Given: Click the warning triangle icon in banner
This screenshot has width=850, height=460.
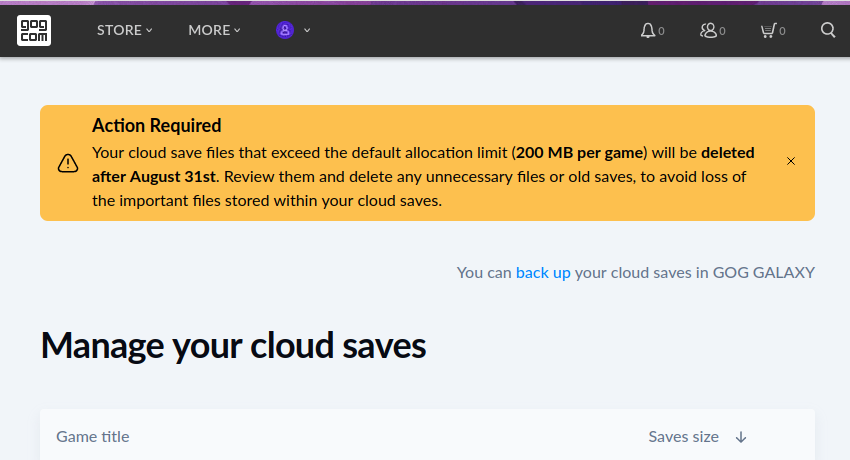Looking at the screenshot, I should tap(67, 162).
